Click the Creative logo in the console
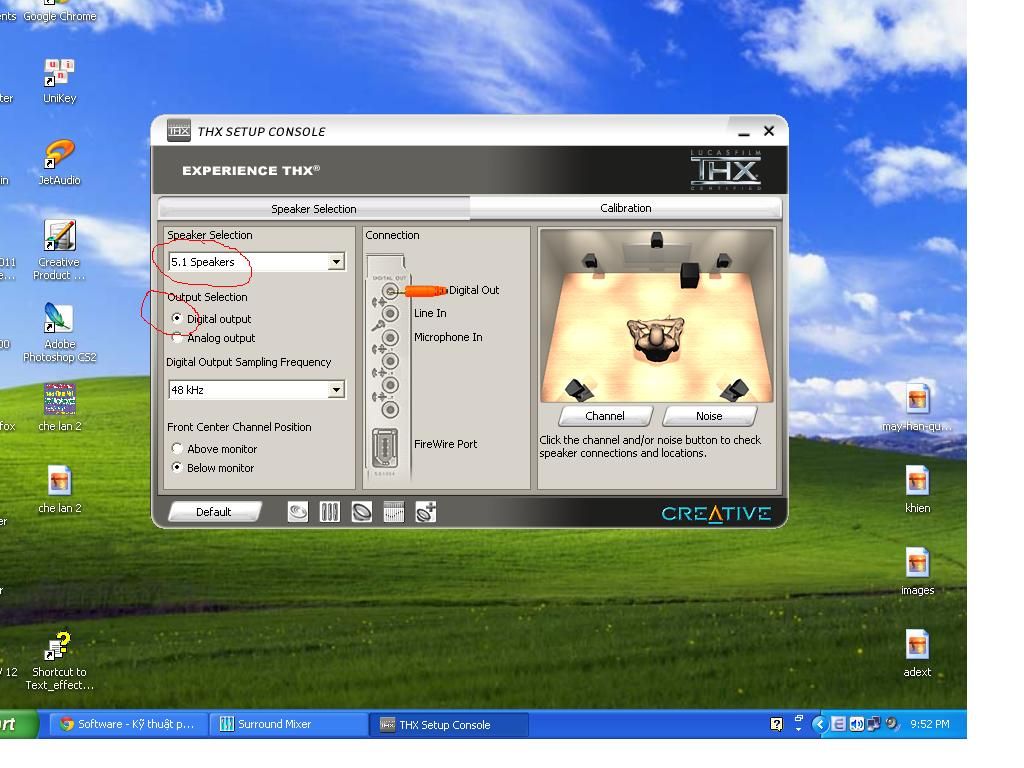Viewport: 1024px width, 768px height. 716,513
